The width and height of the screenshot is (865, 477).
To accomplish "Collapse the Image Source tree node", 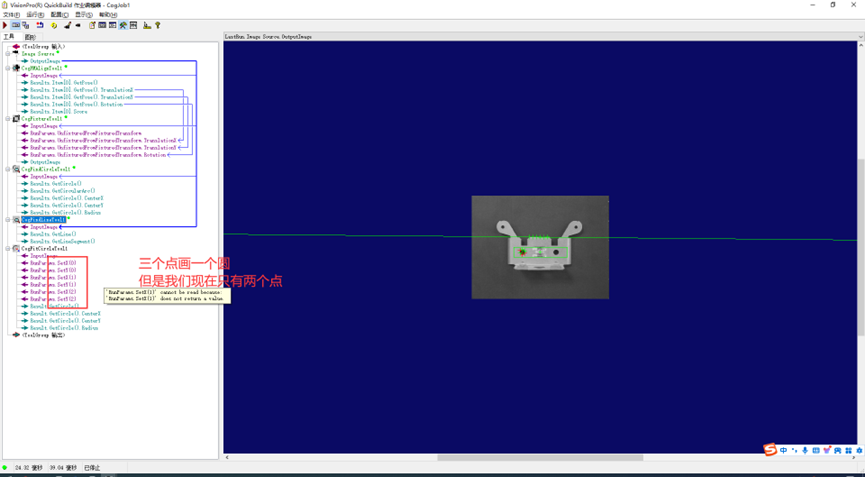I will pos(8,54).
